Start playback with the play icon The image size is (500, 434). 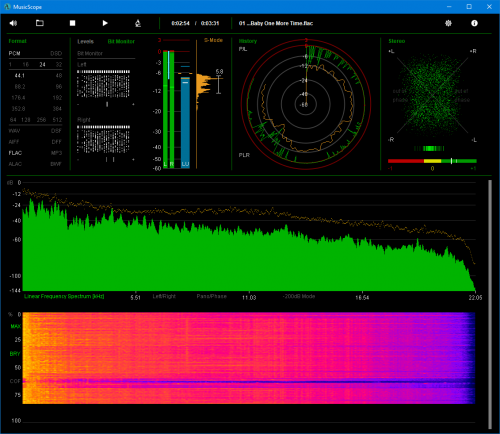(x=105, y=23)
